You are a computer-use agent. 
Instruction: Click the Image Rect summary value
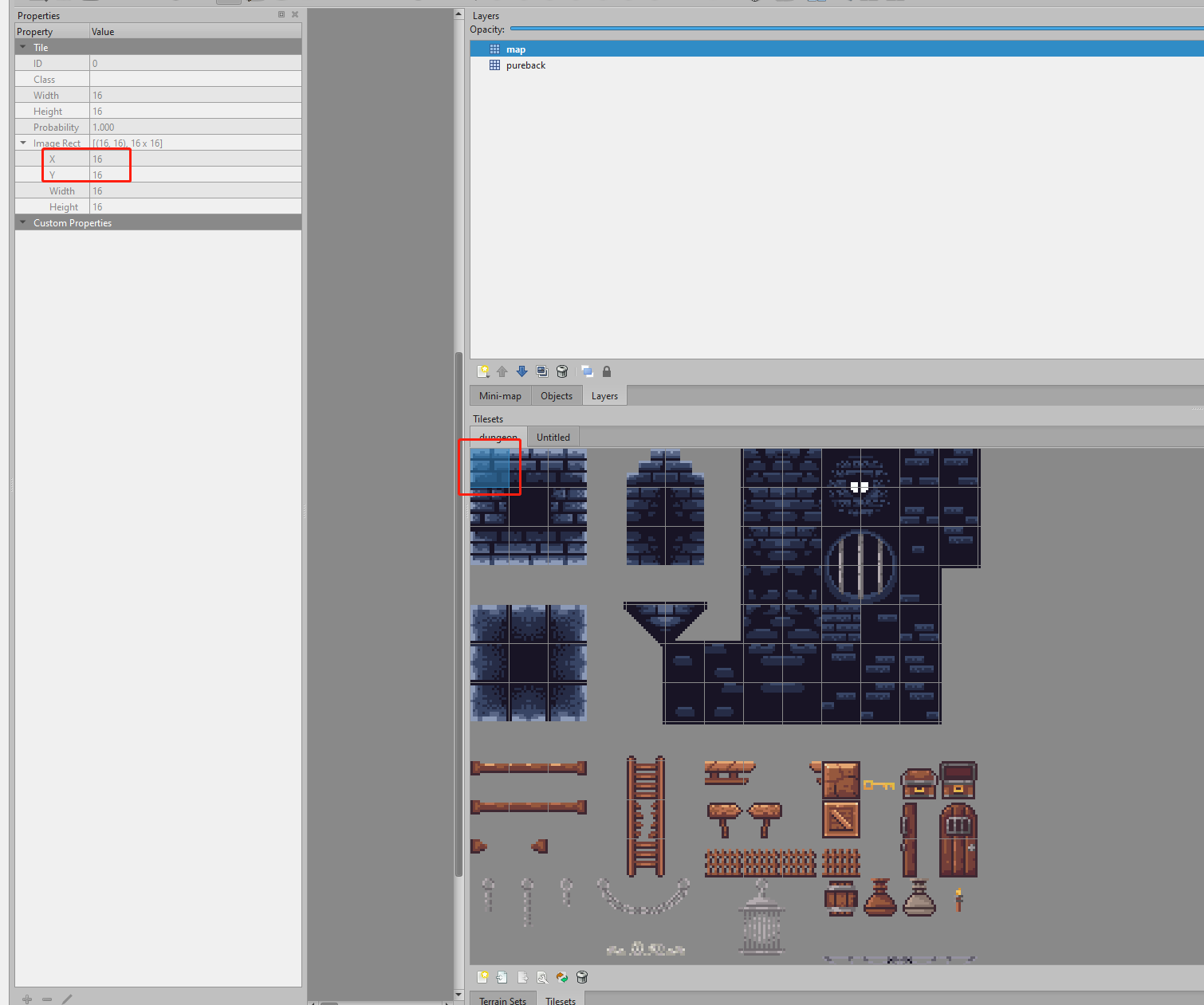[195, 143]
